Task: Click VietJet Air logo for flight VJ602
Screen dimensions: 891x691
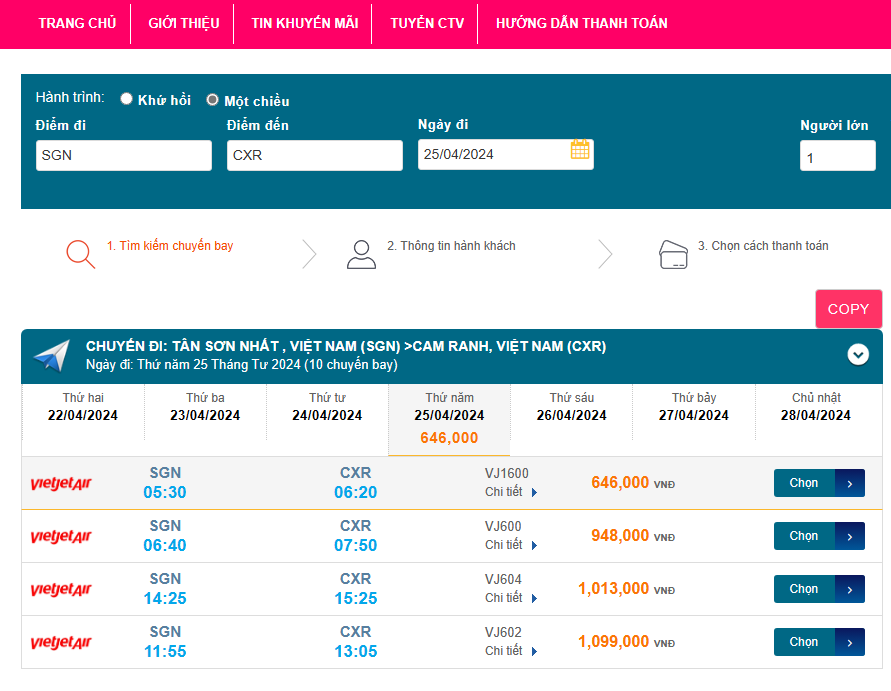Action: 61,643
